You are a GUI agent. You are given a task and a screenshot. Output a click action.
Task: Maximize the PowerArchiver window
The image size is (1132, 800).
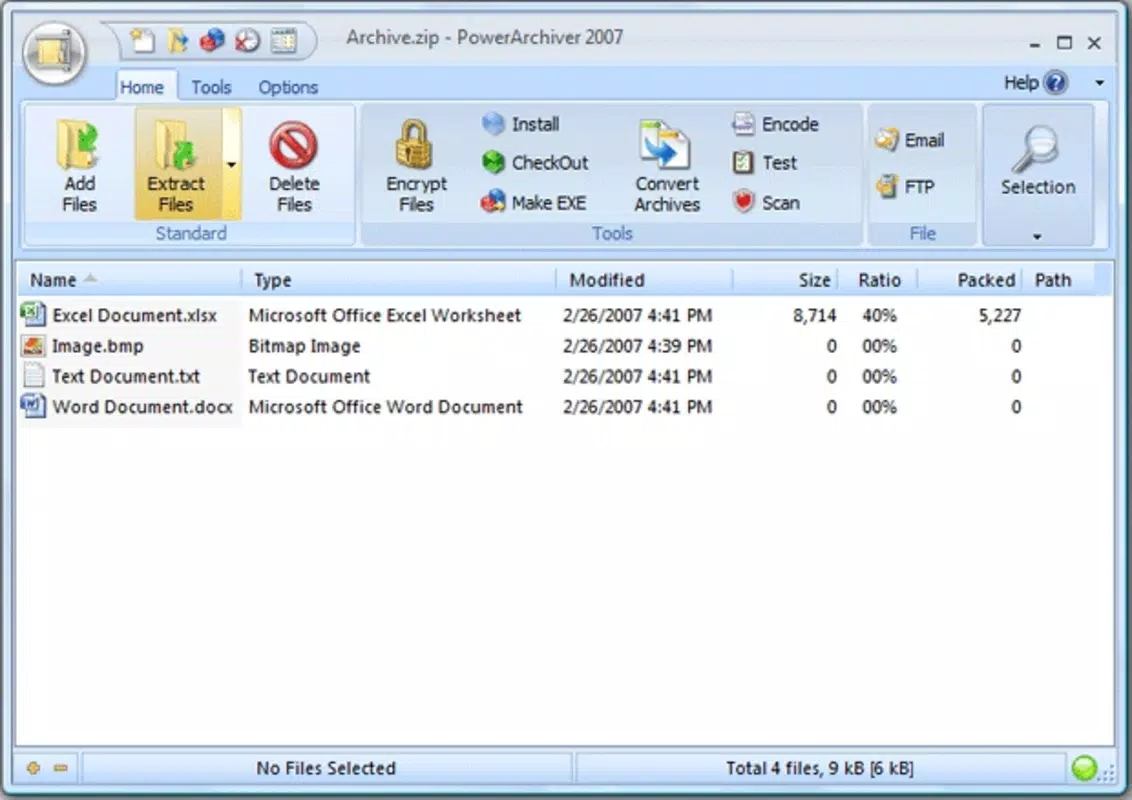(1064, 43)
